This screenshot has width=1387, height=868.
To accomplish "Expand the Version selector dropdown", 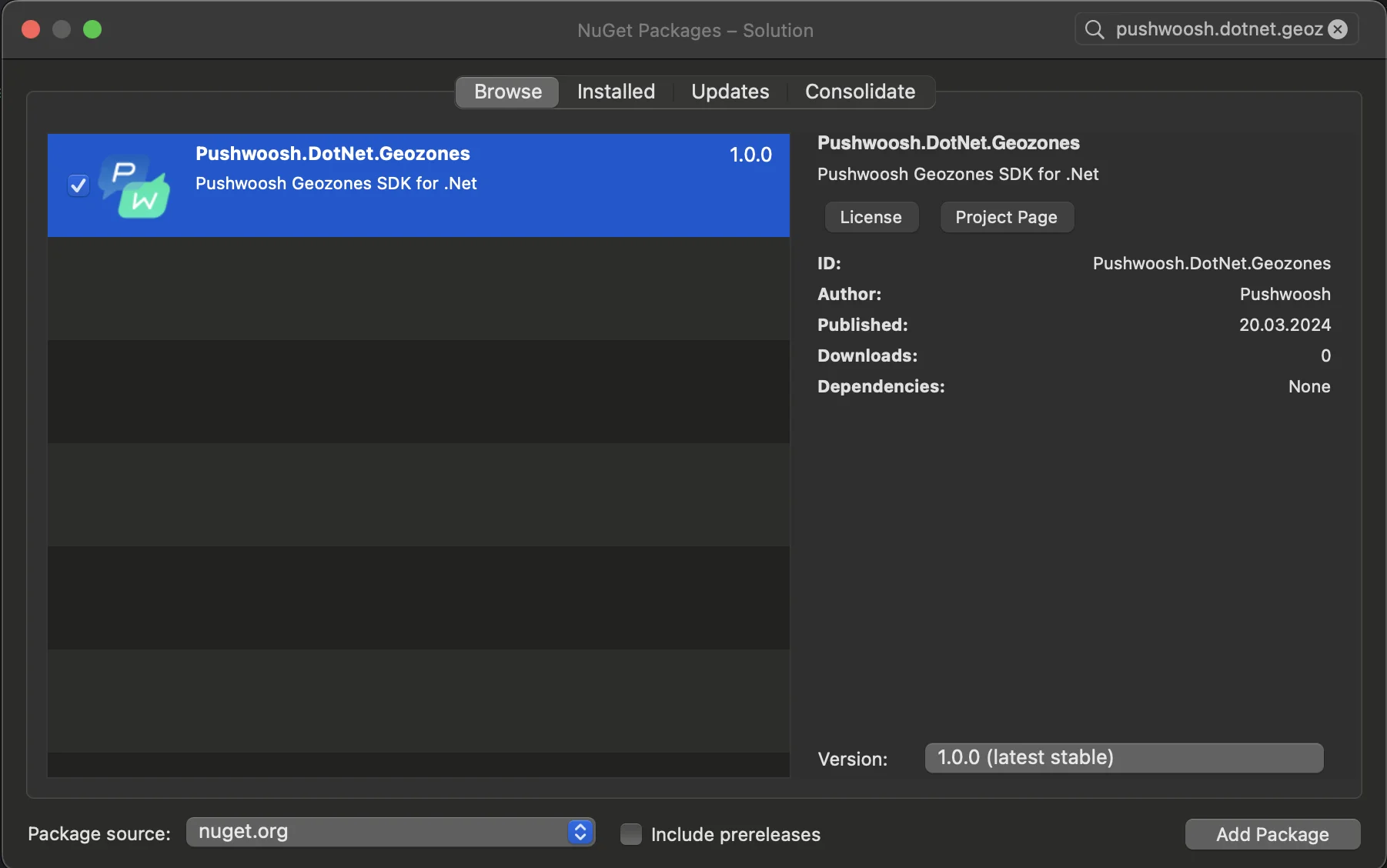I will pos(1124,758).
